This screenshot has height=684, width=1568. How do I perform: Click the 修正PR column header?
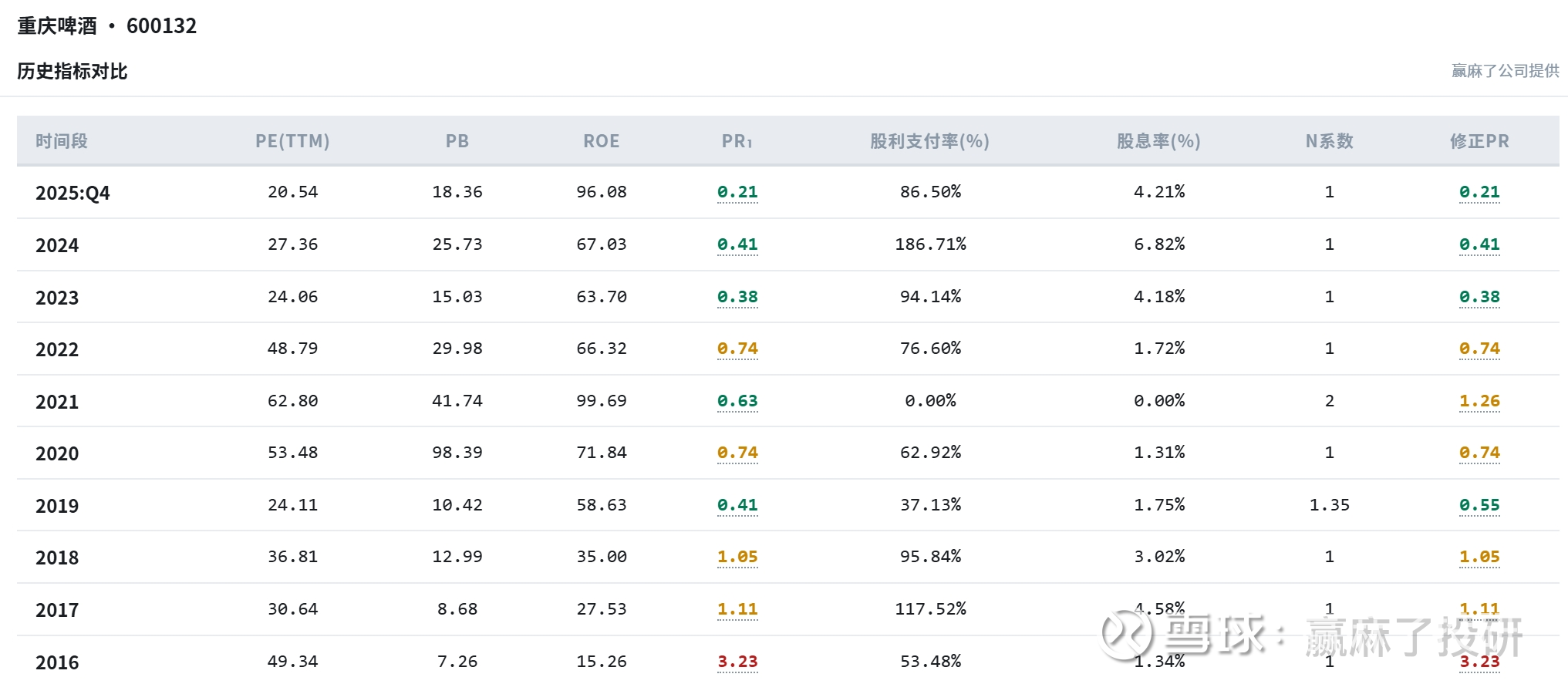tap(1479, 141)
